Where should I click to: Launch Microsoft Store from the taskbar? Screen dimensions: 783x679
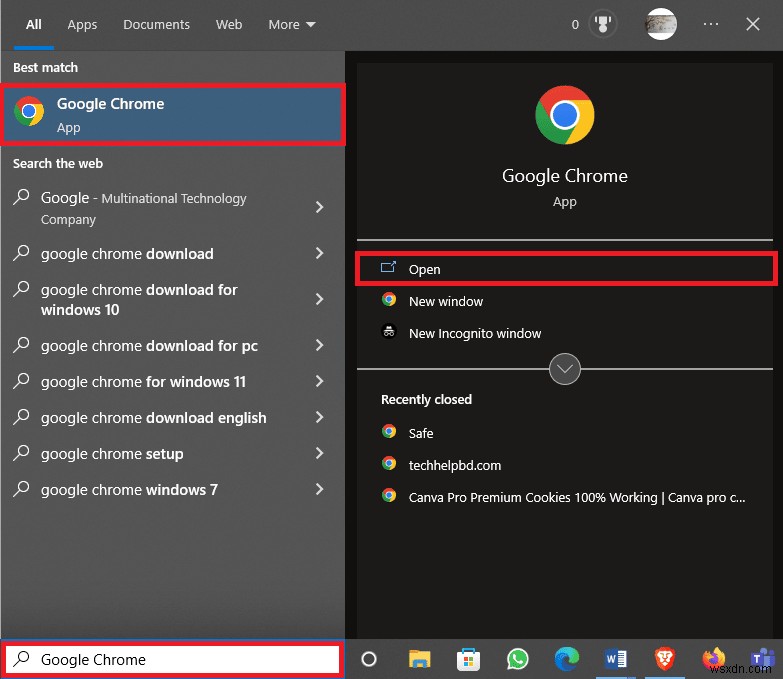pyautogui.click(x=468, y=659)
